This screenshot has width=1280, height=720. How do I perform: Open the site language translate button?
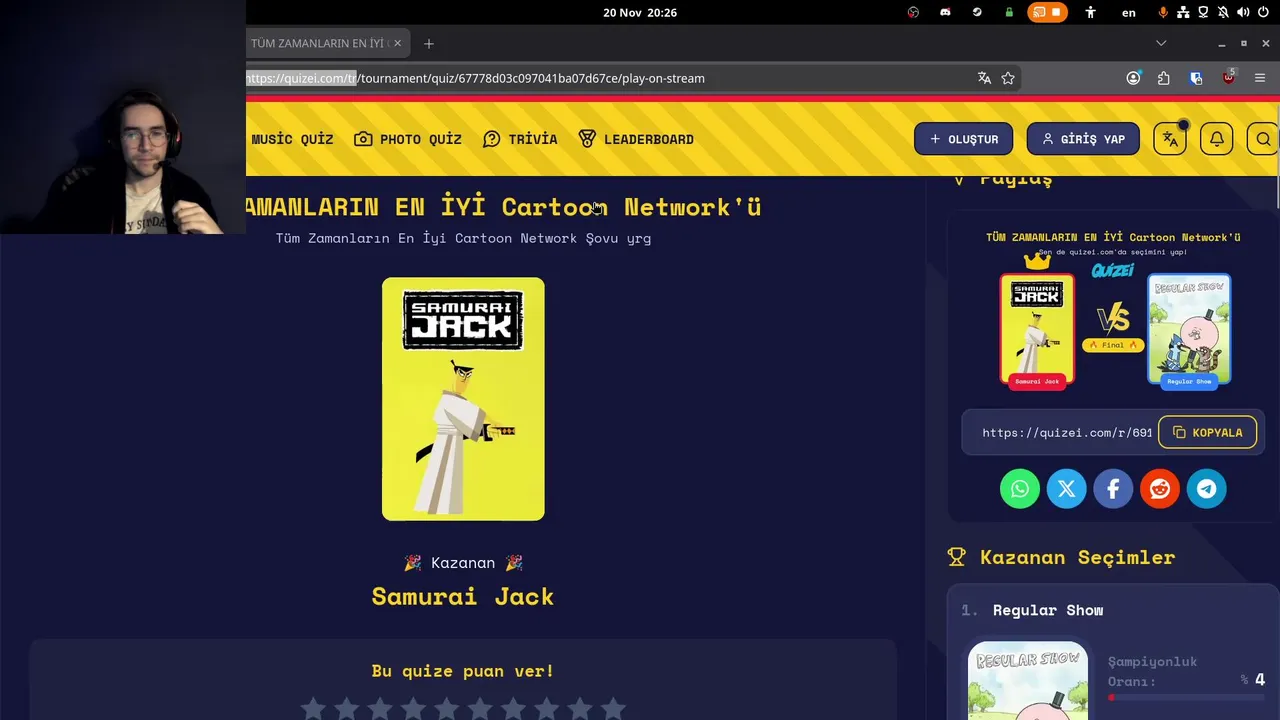pos(1170,139)
